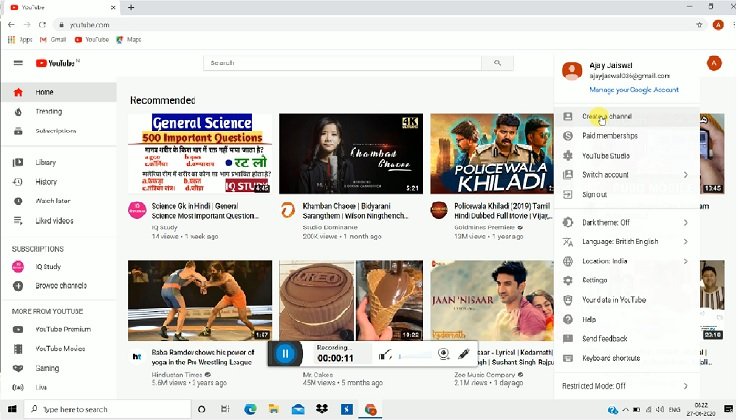Open the Dark theme: Off option
The width and height of the screenshot is (740, 420).
(x=606, y=223)
